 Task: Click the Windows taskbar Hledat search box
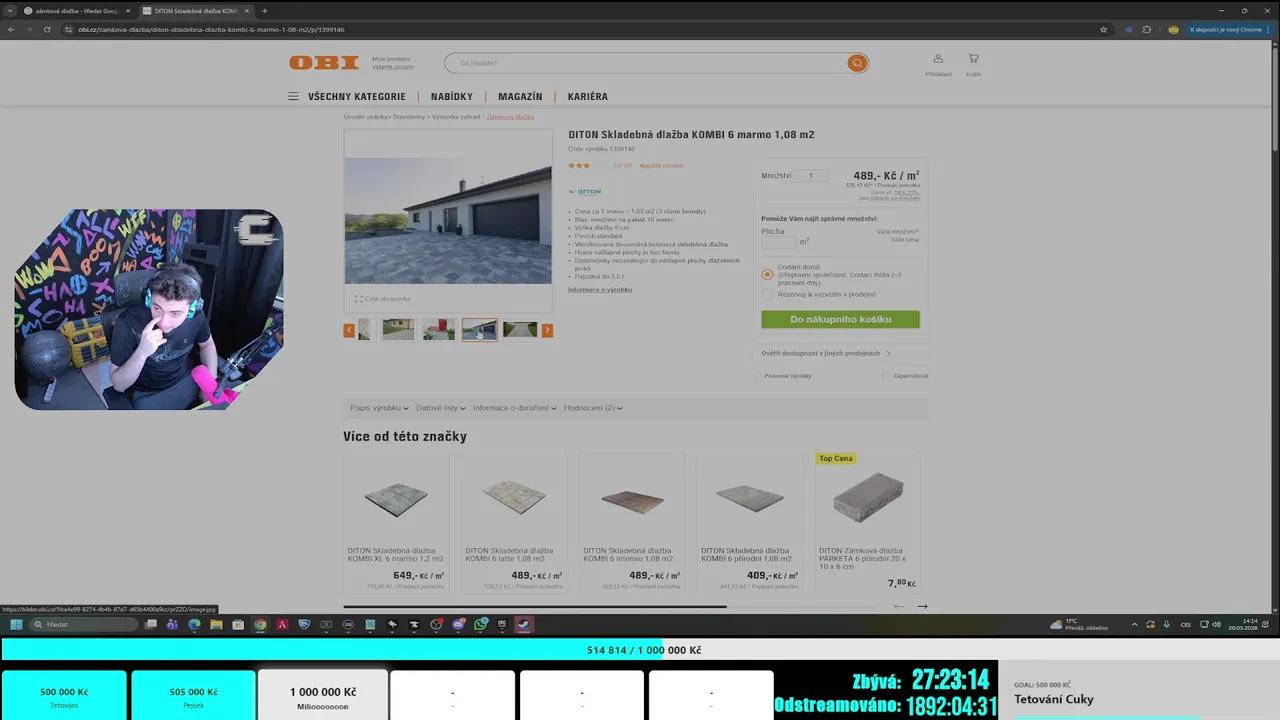(x=83, y=625)
